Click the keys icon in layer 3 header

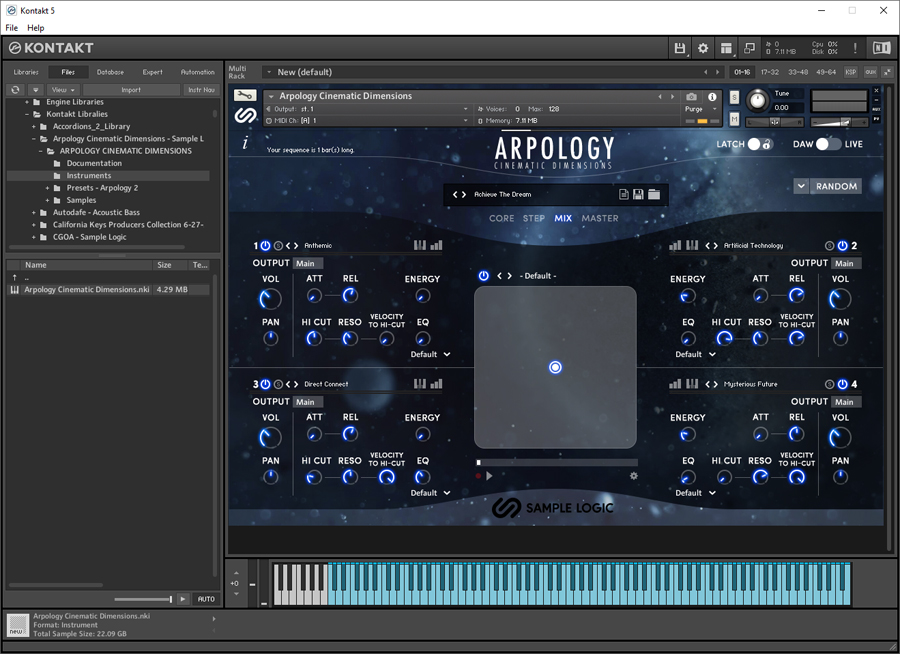(420, 384)
